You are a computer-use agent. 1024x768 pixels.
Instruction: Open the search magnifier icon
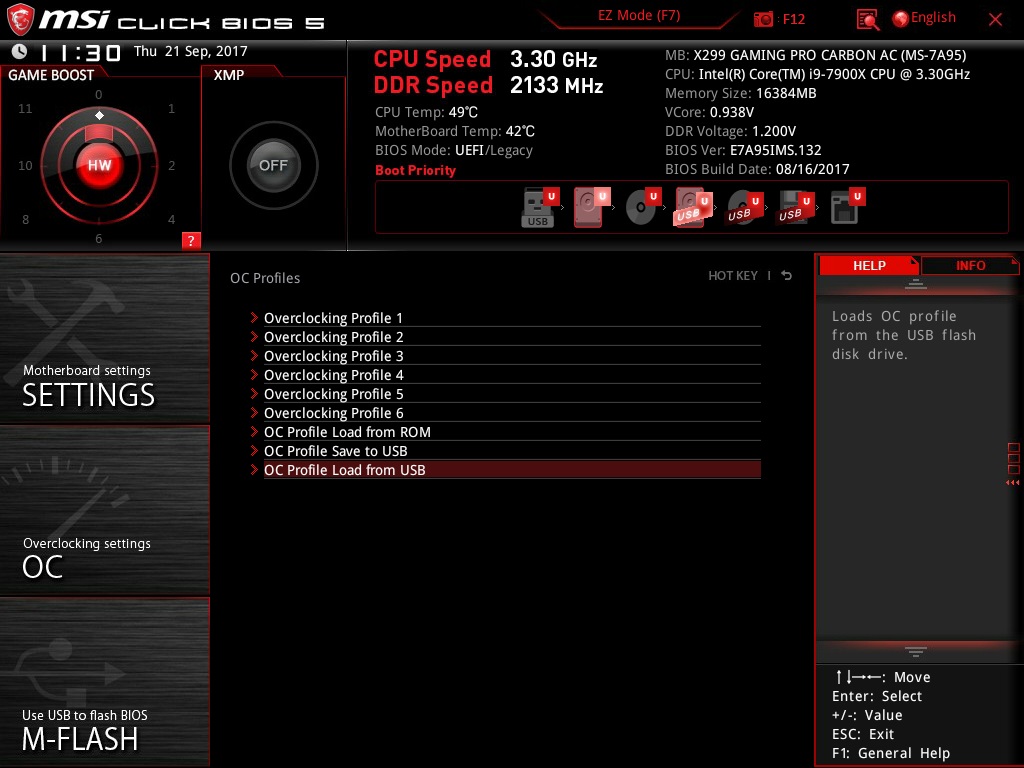(x=867, y=20)
